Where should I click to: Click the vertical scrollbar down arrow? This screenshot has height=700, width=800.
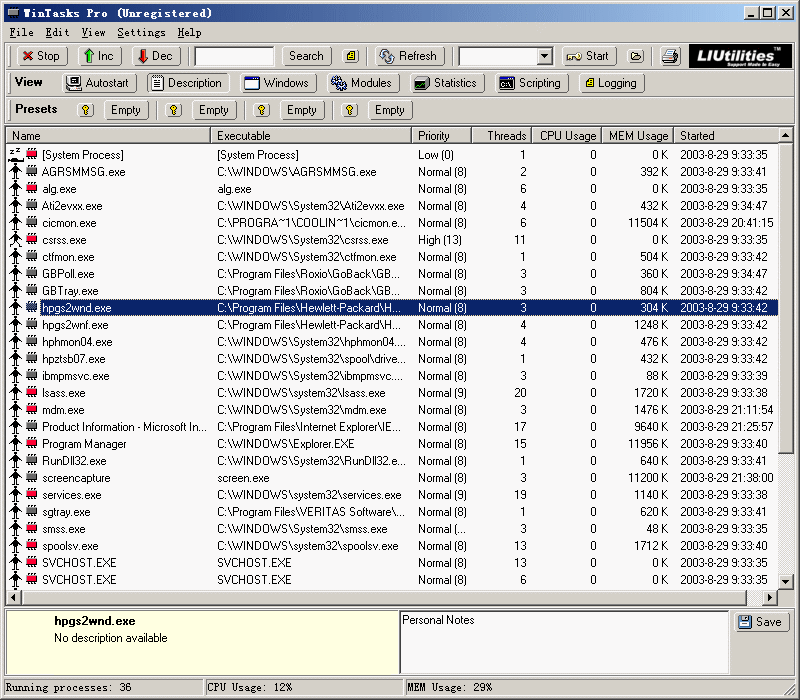(x=786, y=581)
